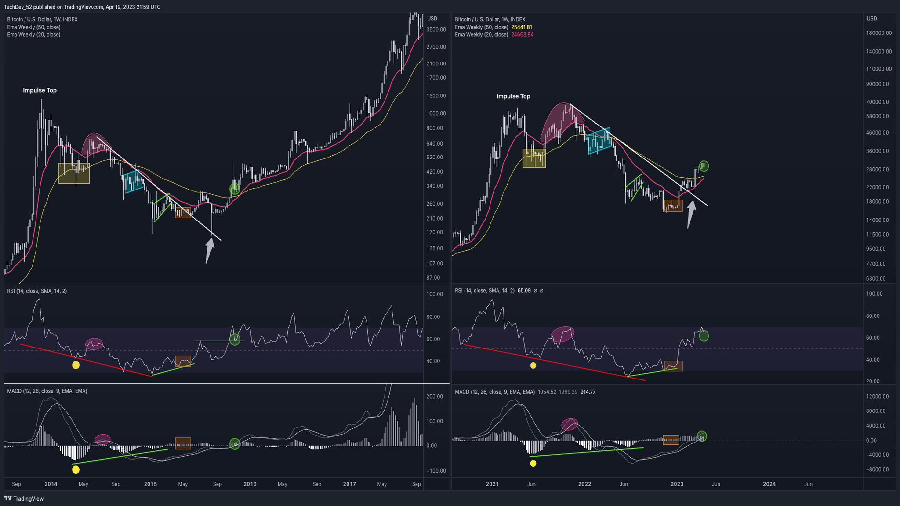Select the yellow rectangle on the left price chart

(74, 174)
